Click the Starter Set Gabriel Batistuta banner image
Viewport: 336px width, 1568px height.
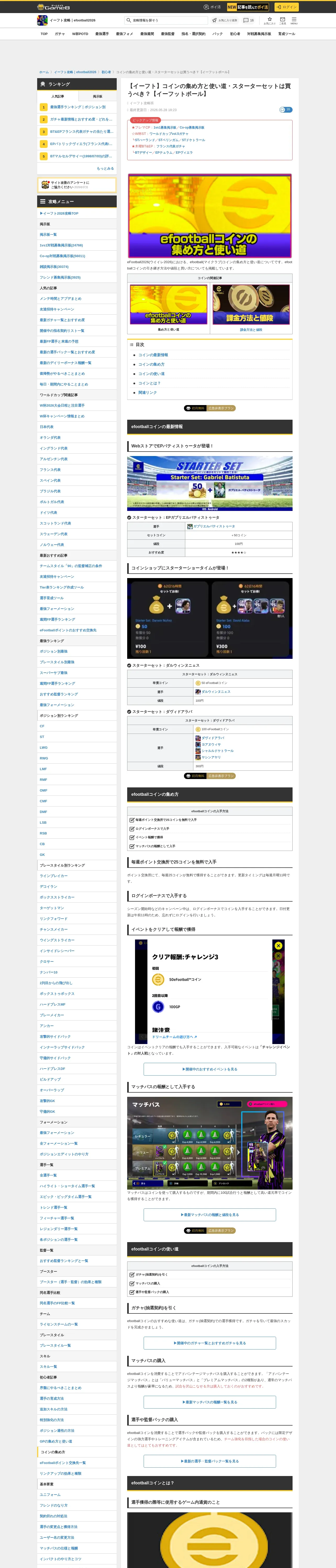210,483
